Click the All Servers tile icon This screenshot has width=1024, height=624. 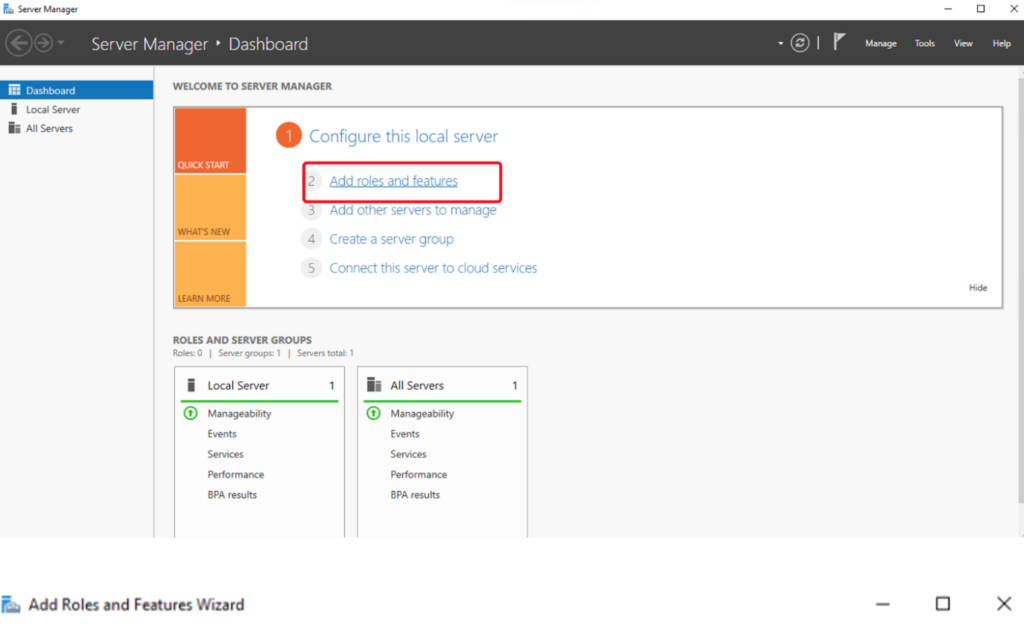374,385
